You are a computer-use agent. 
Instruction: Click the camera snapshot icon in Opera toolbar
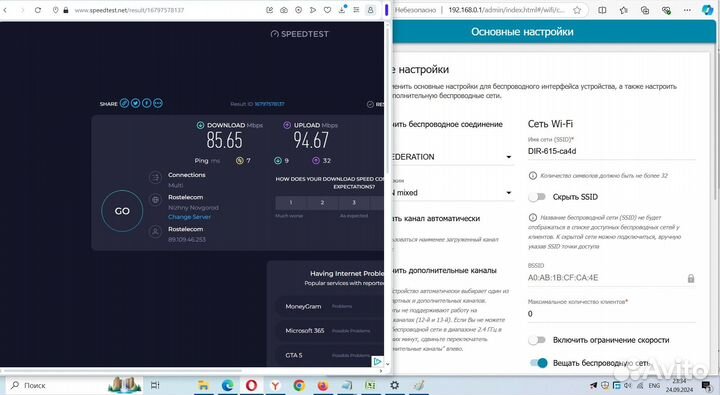coord(284,10)
